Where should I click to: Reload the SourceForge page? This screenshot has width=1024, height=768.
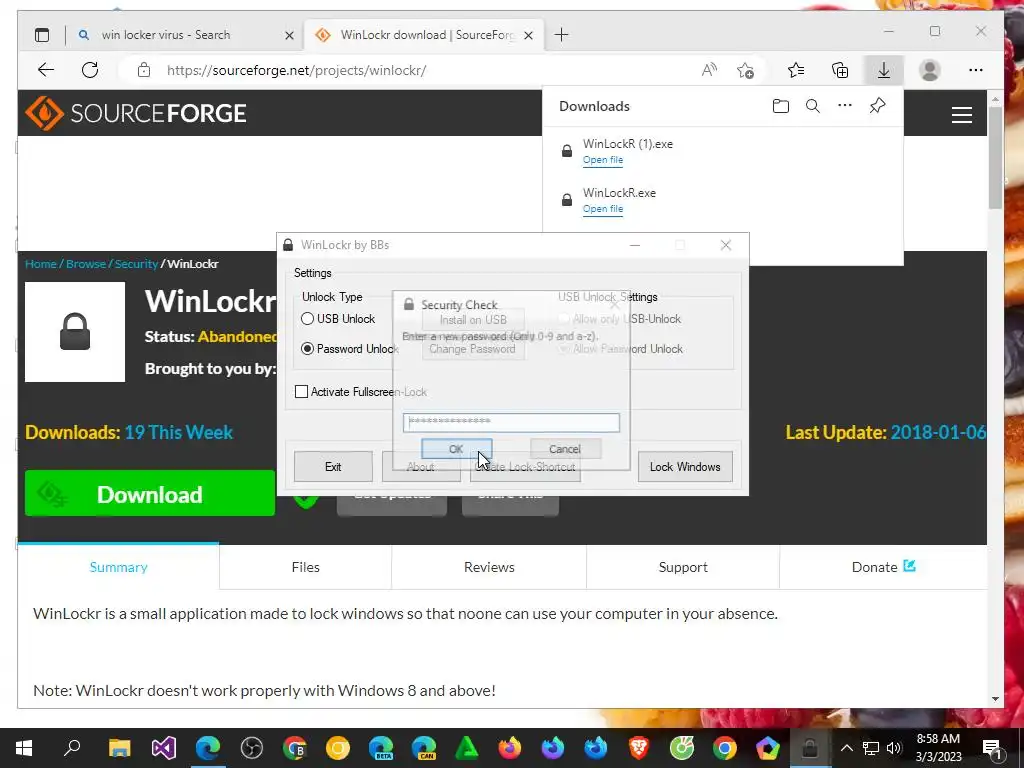90,70
